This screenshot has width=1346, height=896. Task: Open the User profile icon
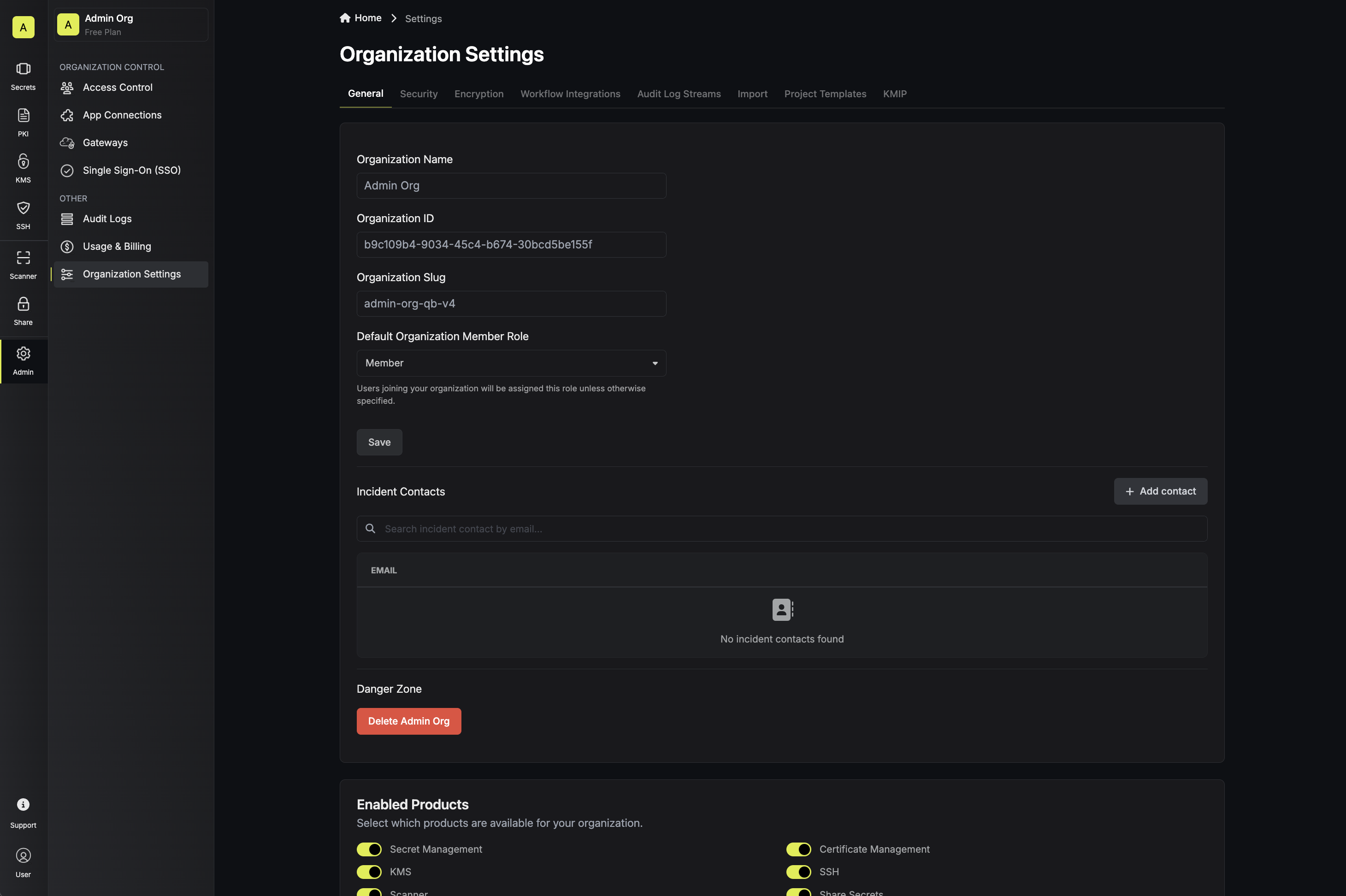point(23,855)
